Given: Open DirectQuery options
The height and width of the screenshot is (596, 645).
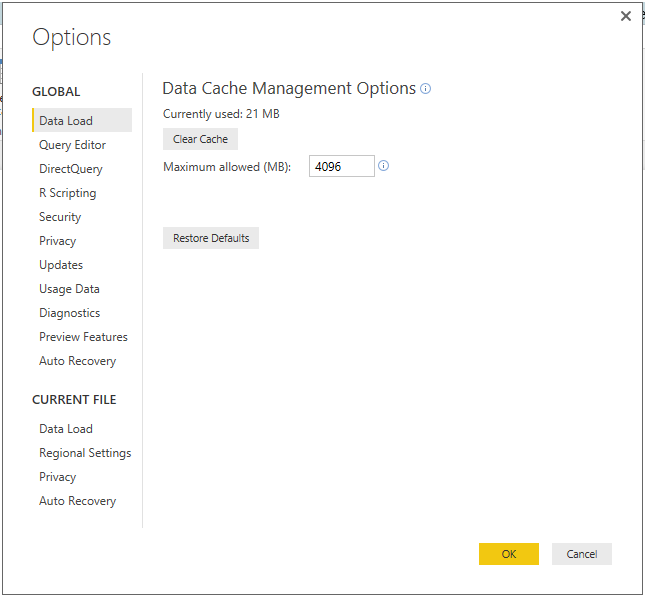Looking at the screenshot, I should tap(71, 169).
